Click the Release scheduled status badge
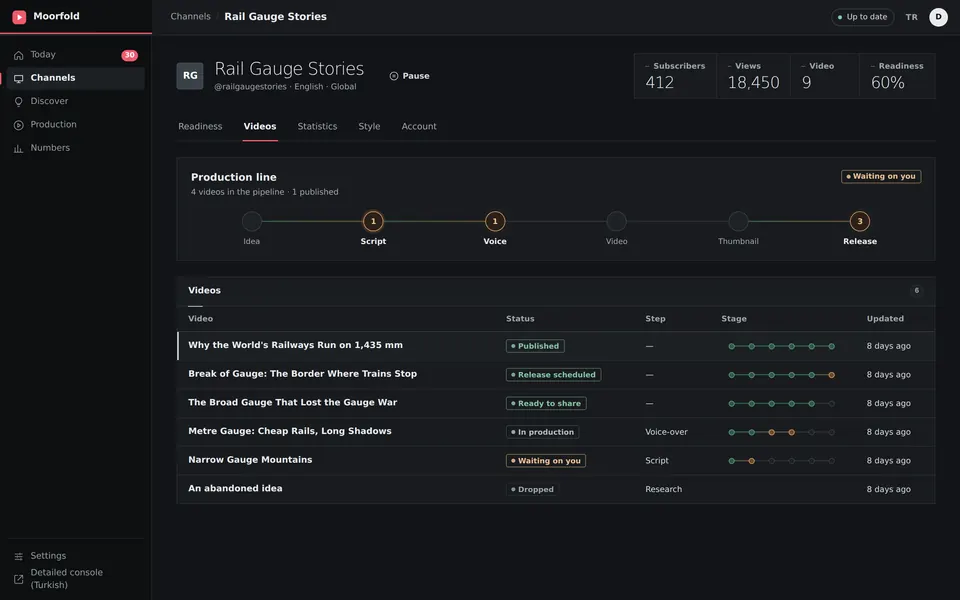Screen dimensions: 960x600 click(553, 375)
